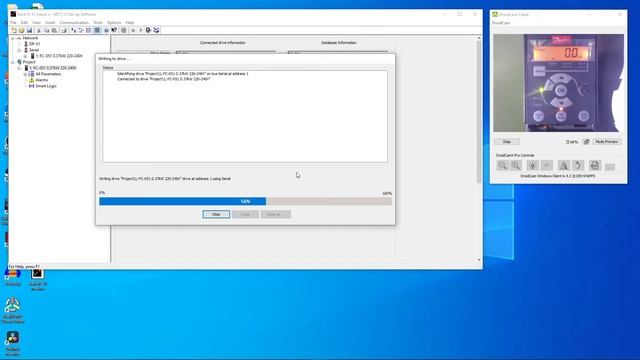Open the View menu
640x360 pixels.
tap(36, 22)
